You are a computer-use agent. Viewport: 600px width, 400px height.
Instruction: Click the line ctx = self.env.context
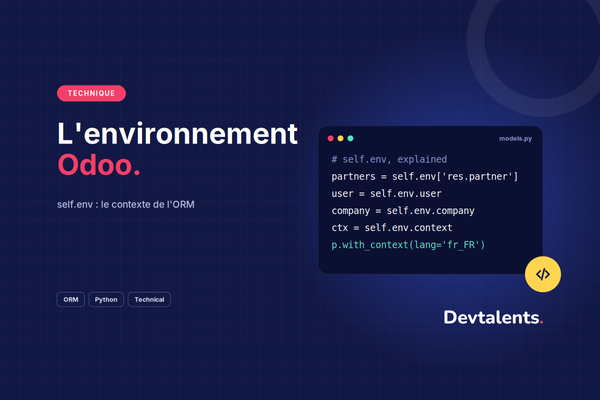(392, 228)
